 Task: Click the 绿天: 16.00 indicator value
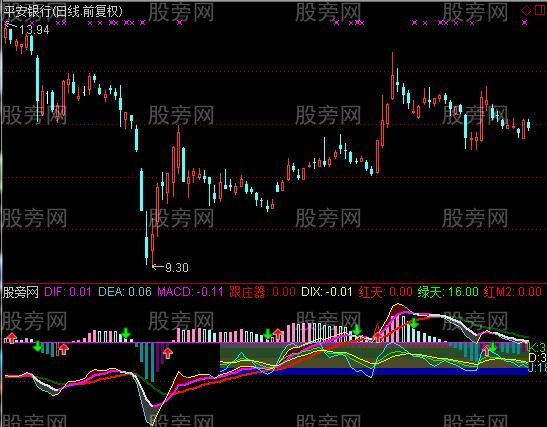point(448,292)
